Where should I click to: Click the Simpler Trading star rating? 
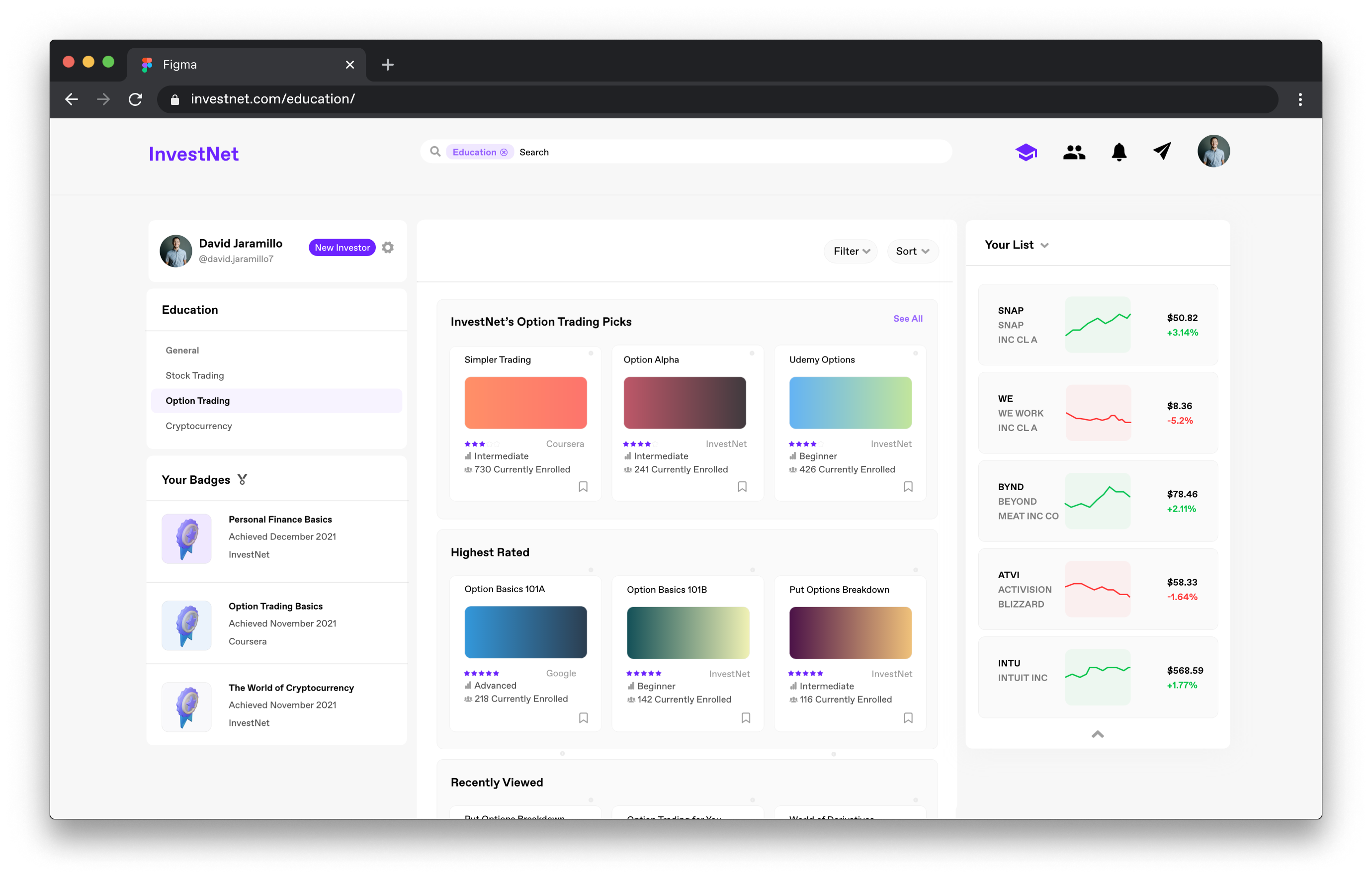tap(482, 443)
